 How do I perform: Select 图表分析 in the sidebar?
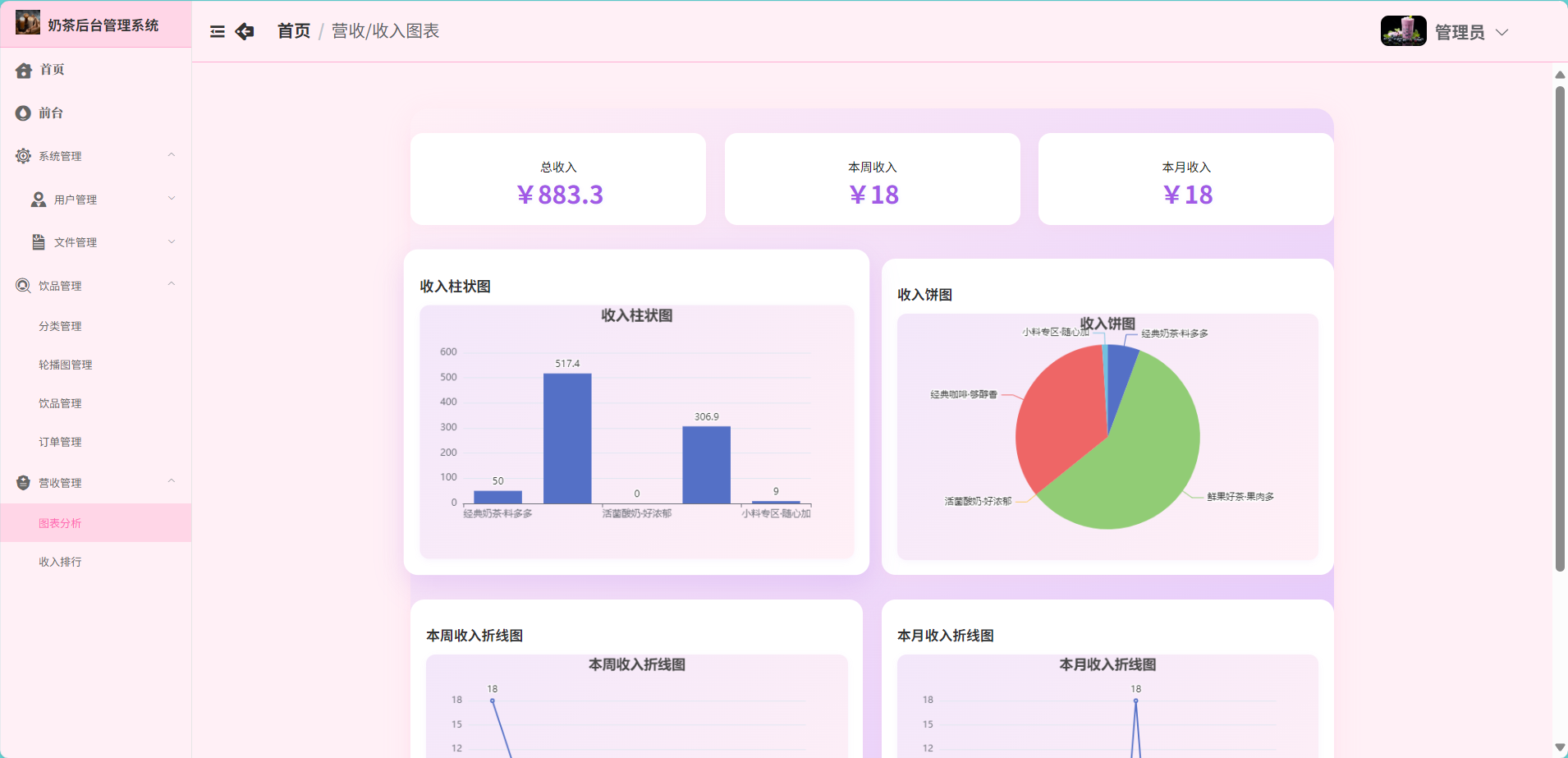tap(59, 522)
